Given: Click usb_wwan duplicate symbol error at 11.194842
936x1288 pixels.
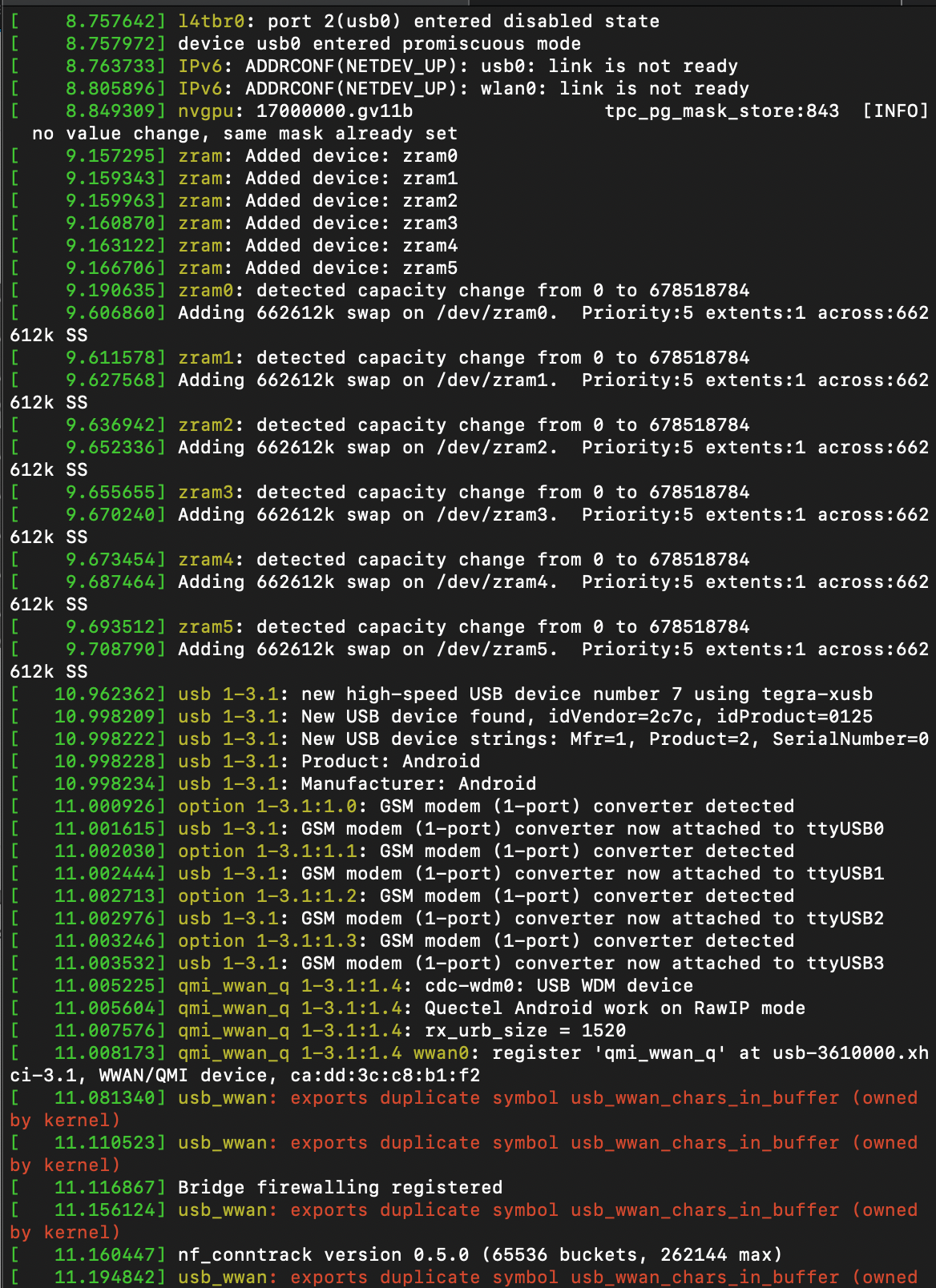Looking at the screenshot, I should click(x=464, y=1277).
